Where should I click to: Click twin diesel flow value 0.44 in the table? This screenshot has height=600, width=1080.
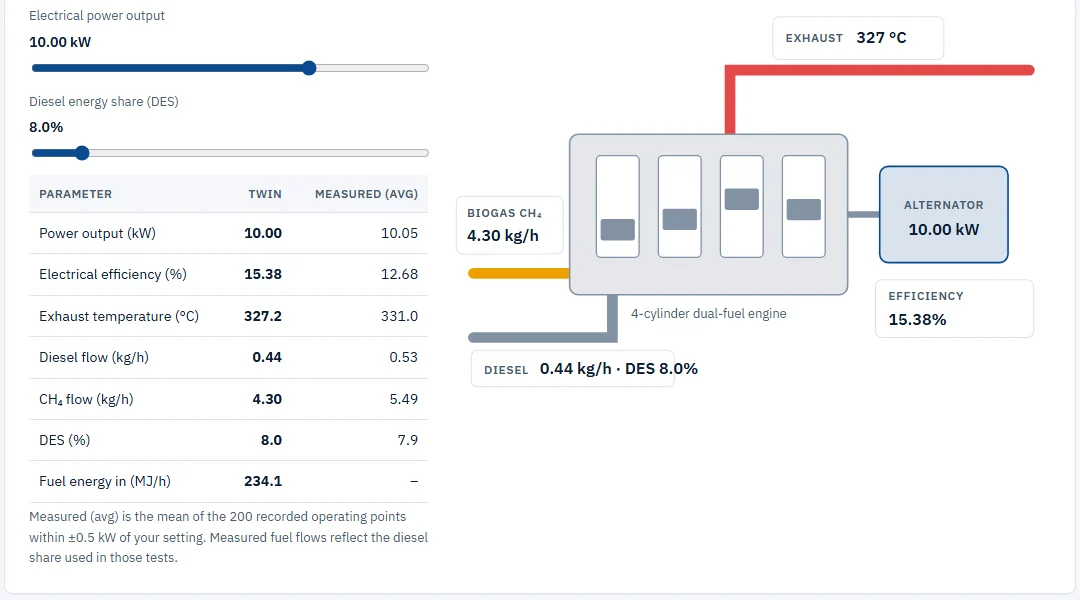(x=267, y=357)
